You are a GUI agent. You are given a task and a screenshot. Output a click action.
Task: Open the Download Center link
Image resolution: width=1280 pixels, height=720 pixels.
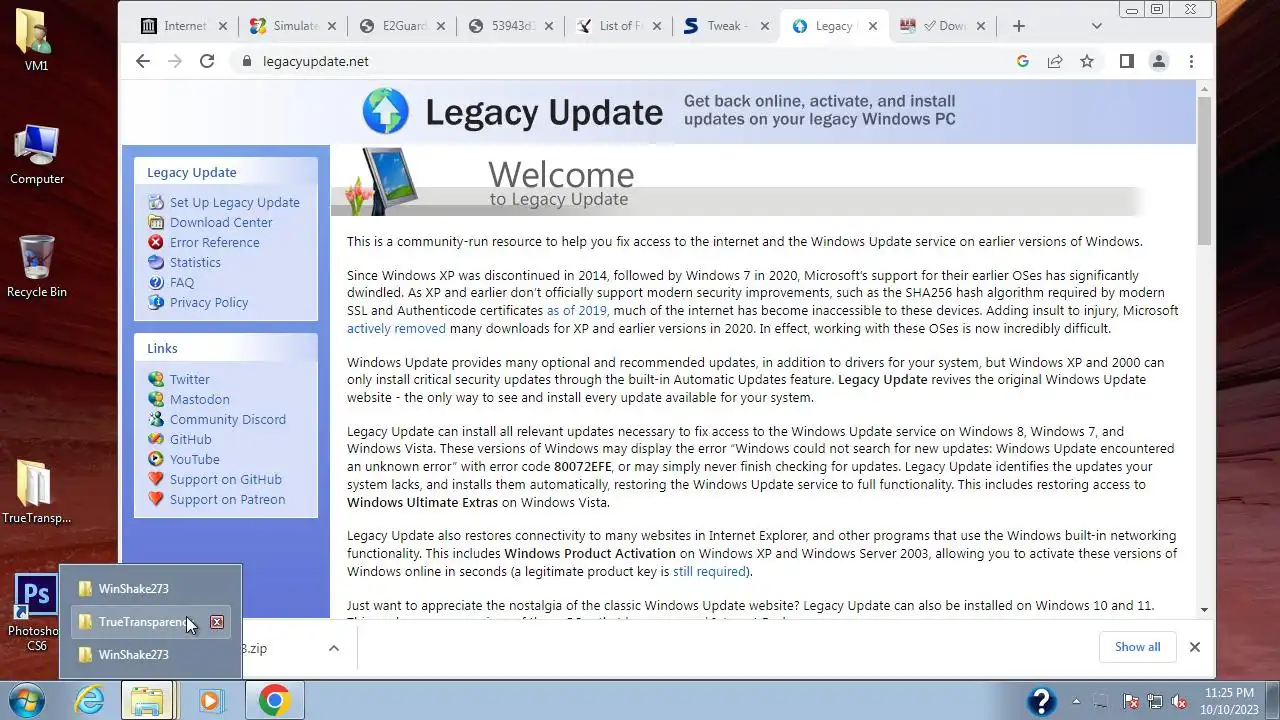[x=221, y=222]
